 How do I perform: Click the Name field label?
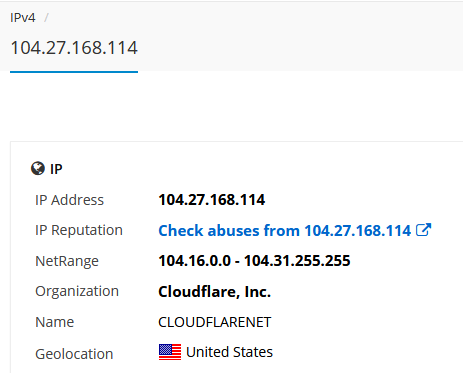[55, 322]
